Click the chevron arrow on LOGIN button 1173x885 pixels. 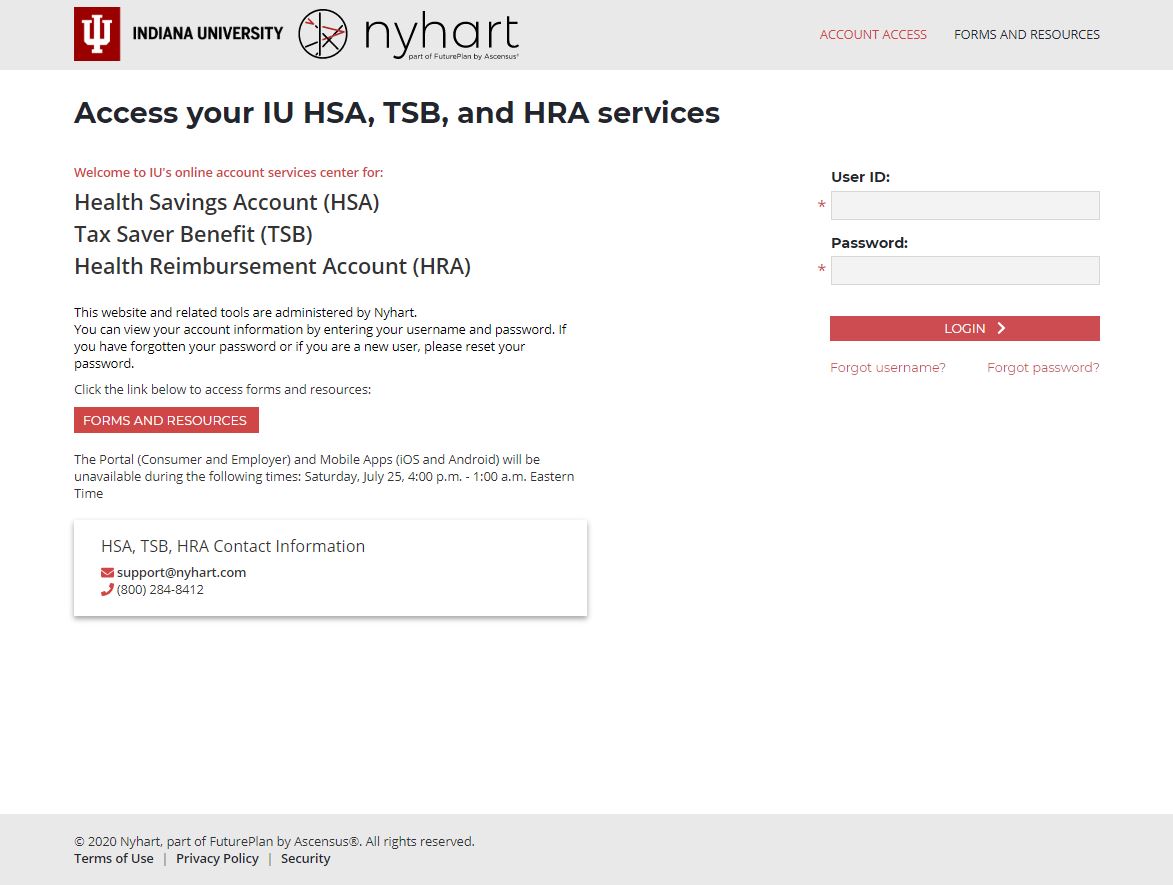click(x=1001, y=329)
